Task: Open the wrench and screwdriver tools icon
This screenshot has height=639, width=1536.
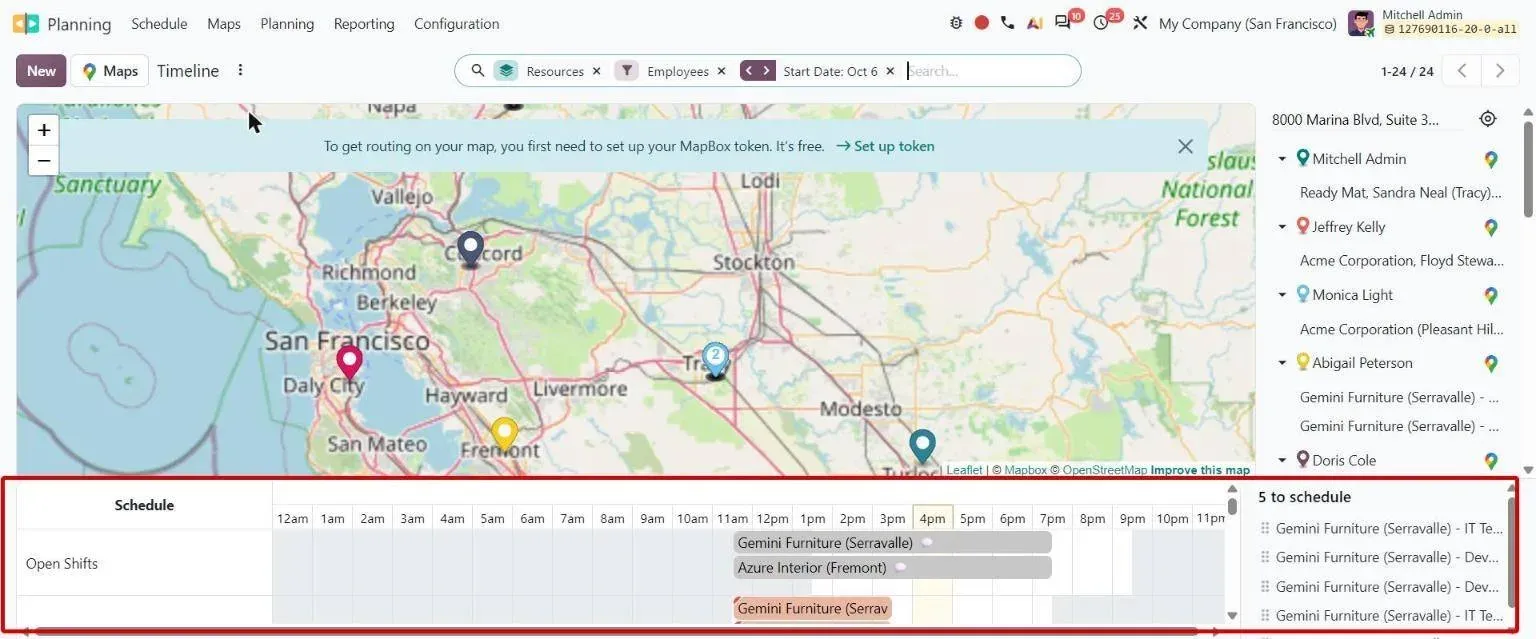Action: [1140, 23]
